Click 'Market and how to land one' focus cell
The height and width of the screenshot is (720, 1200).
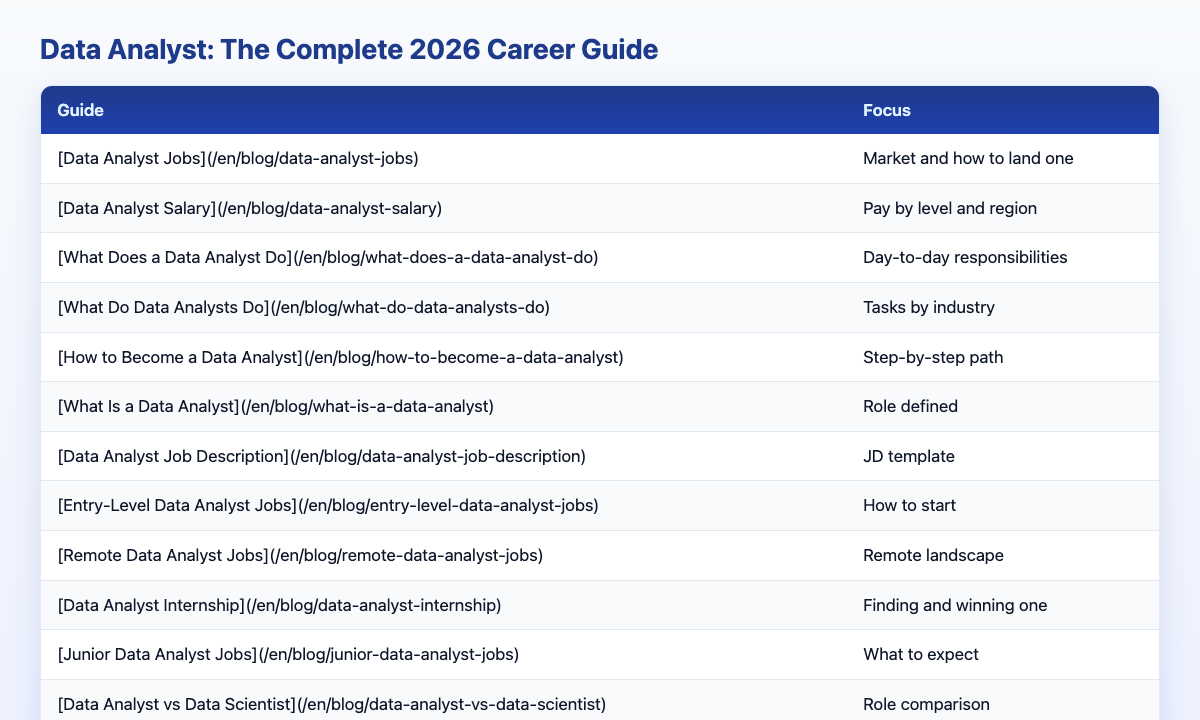pyautogui.click(x=1002, y=159)
